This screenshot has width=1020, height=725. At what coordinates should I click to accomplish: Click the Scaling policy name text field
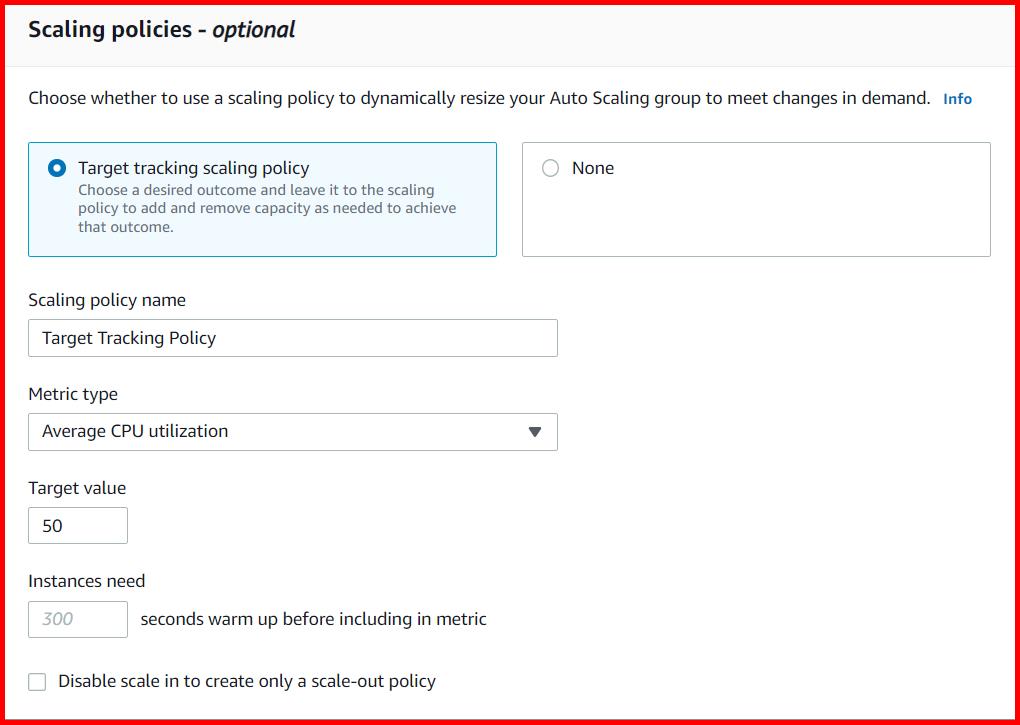(x=293, y=338)
